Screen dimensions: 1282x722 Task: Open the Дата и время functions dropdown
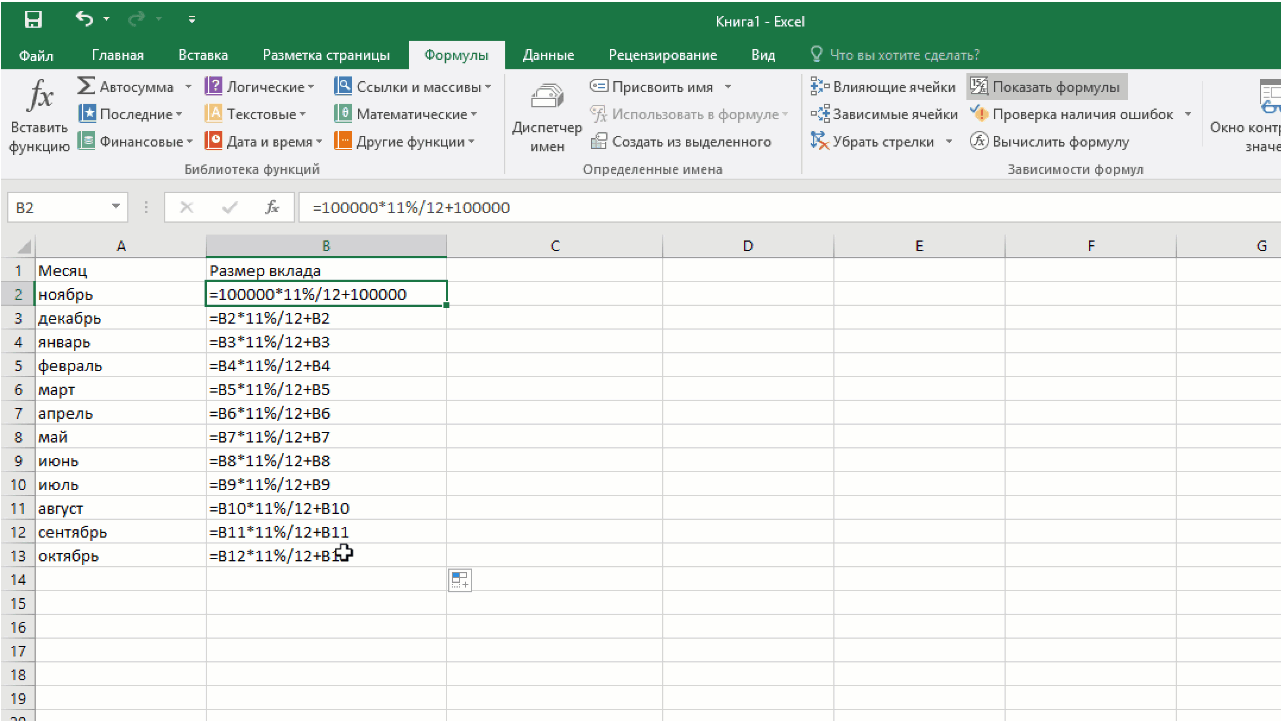tap(263, 142)
